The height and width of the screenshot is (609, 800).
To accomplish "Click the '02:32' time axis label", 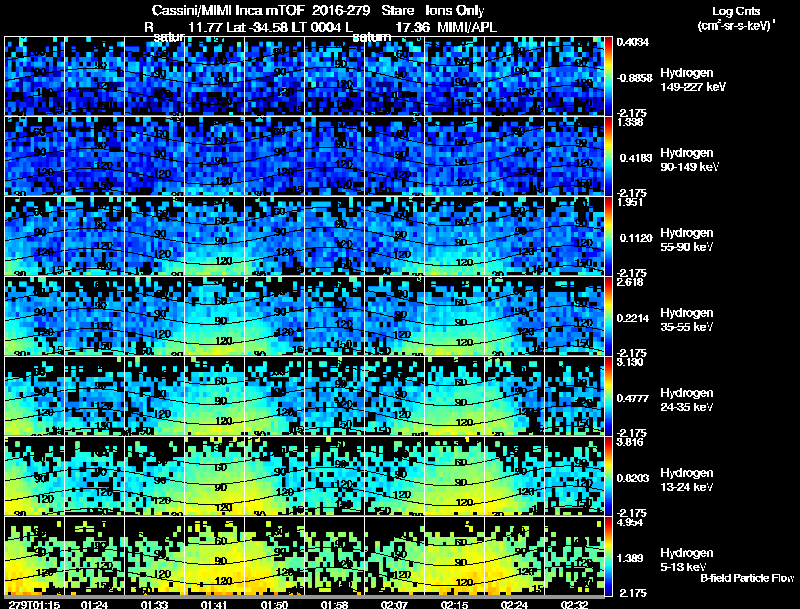I will click(574, 604).
